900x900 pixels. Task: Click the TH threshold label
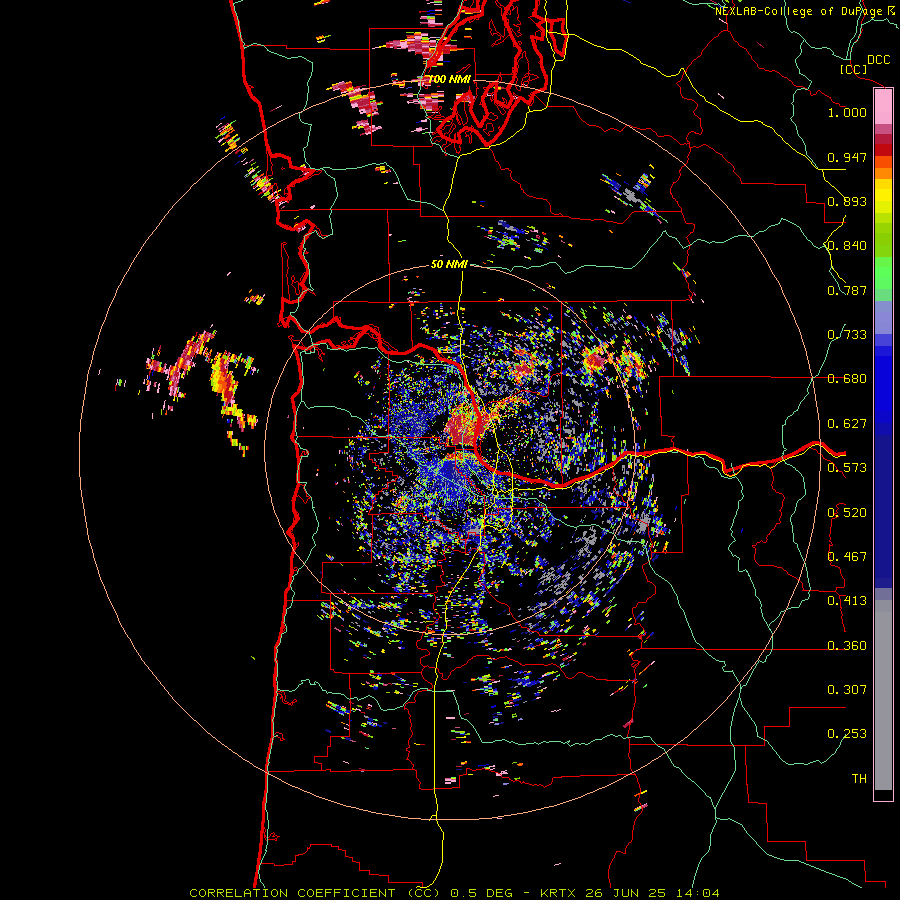(859, 779)
